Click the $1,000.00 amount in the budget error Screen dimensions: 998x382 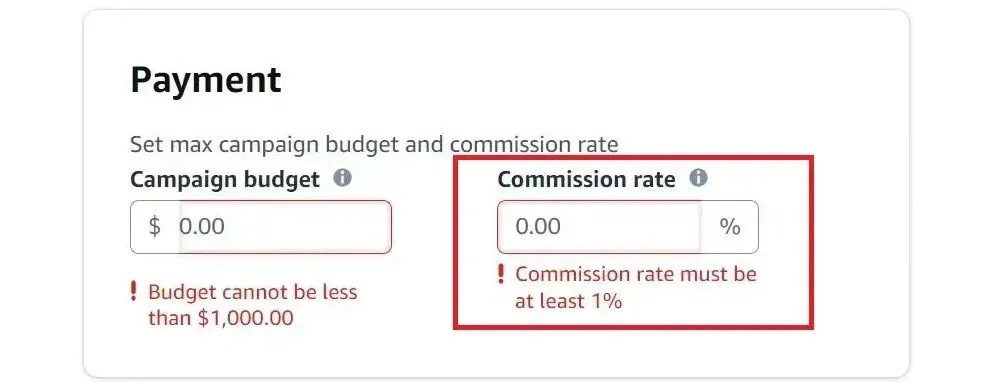pos(246,318)
